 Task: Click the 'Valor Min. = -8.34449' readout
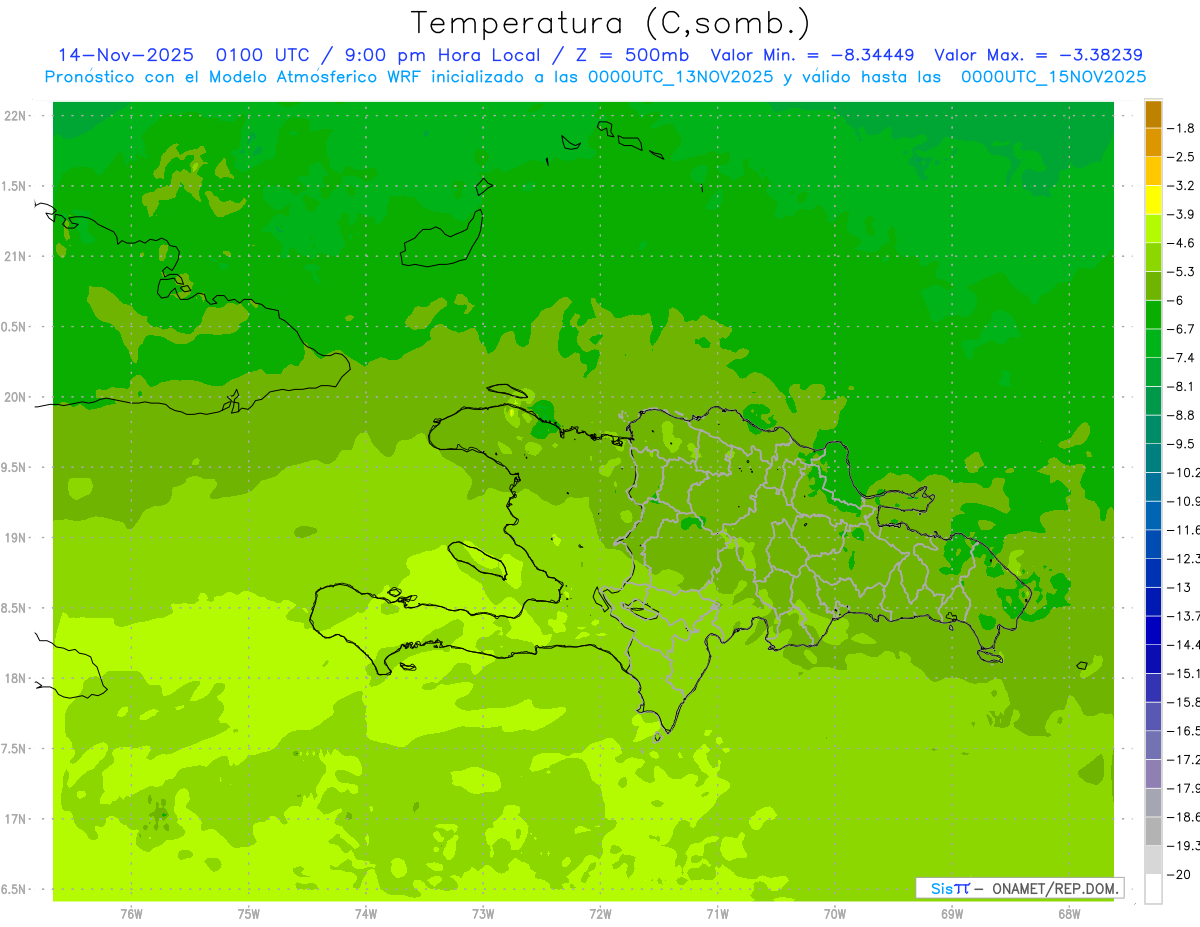(x=813, y=55)
